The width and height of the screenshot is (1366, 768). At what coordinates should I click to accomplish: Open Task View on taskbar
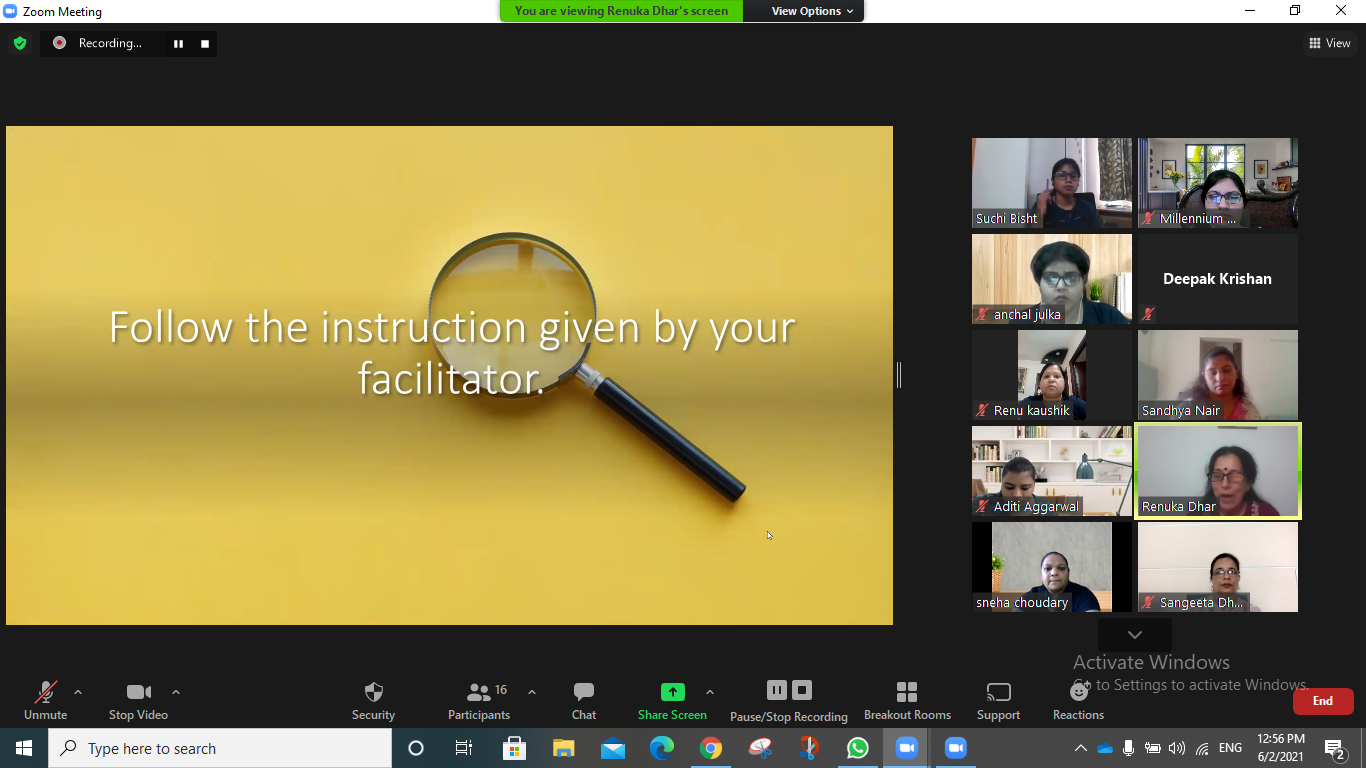[464, 748]
